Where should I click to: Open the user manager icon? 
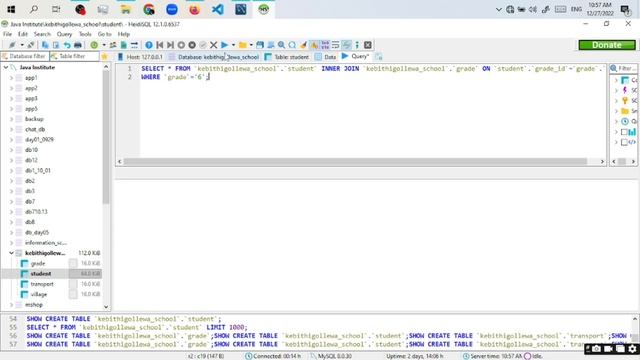click(x=113, y=45)
